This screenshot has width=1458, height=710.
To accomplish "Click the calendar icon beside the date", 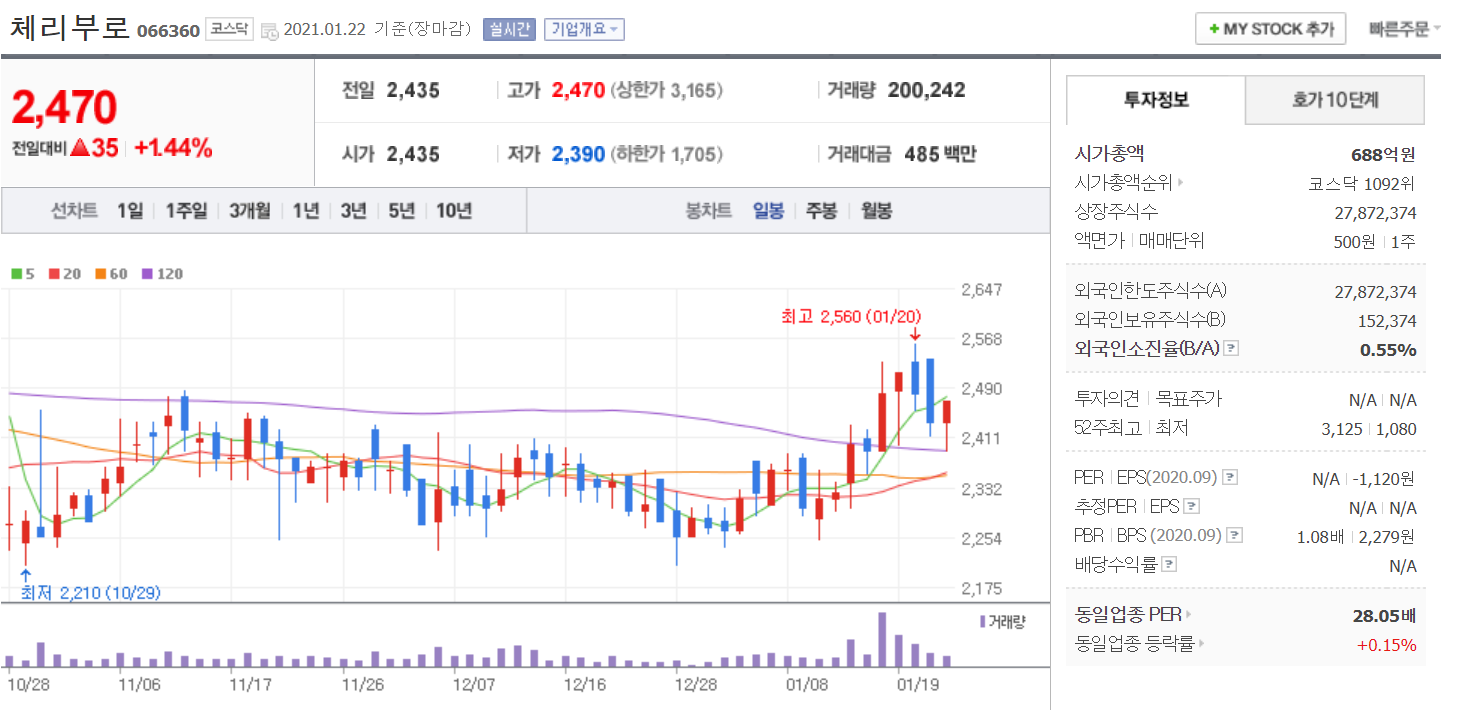I will pos(269,30).
